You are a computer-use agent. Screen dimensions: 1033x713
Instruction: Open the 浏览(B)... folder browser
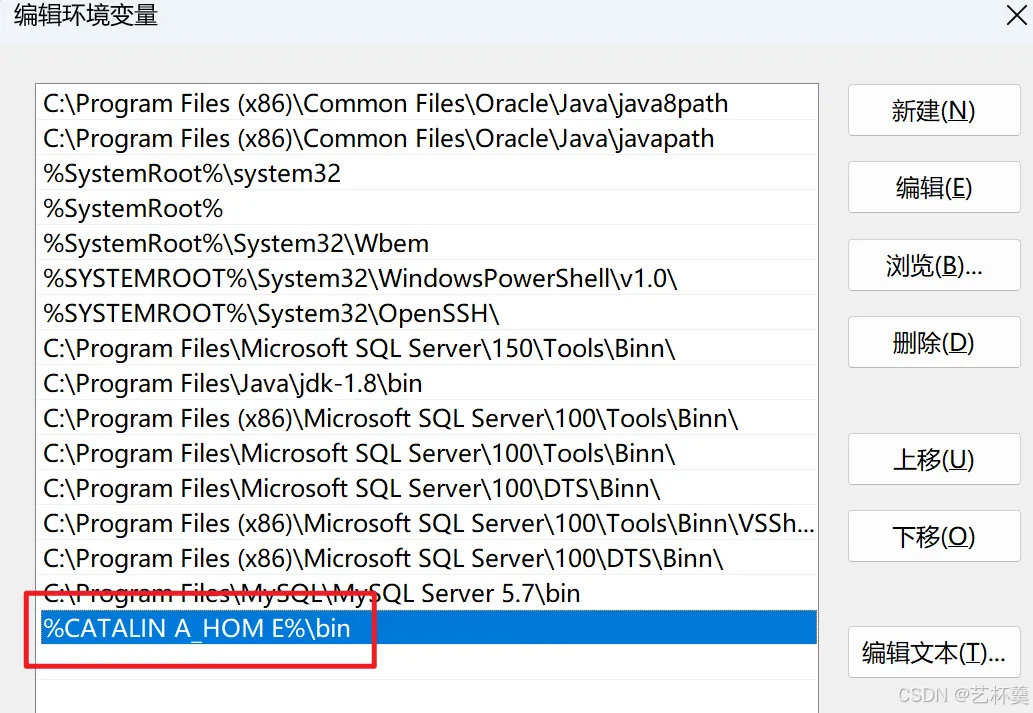click(934, 265)
